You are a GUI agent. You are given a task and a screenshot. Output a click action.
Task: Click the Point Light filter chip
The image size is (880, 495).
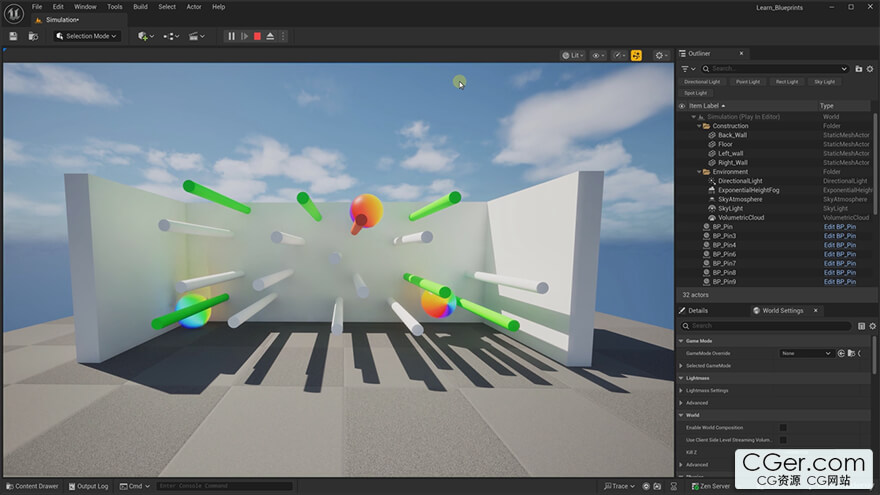click(747, 82)
